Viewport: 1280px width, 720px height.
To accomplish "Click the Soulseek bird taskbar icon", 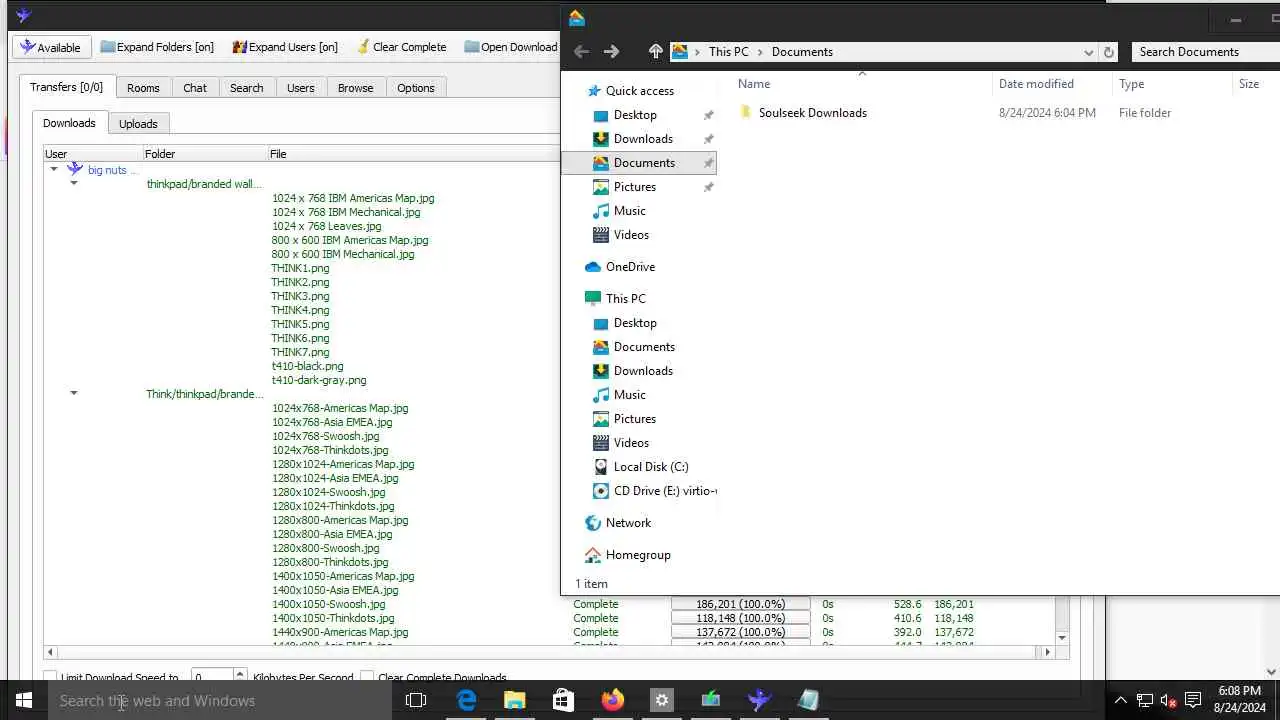I will (759, 700).
